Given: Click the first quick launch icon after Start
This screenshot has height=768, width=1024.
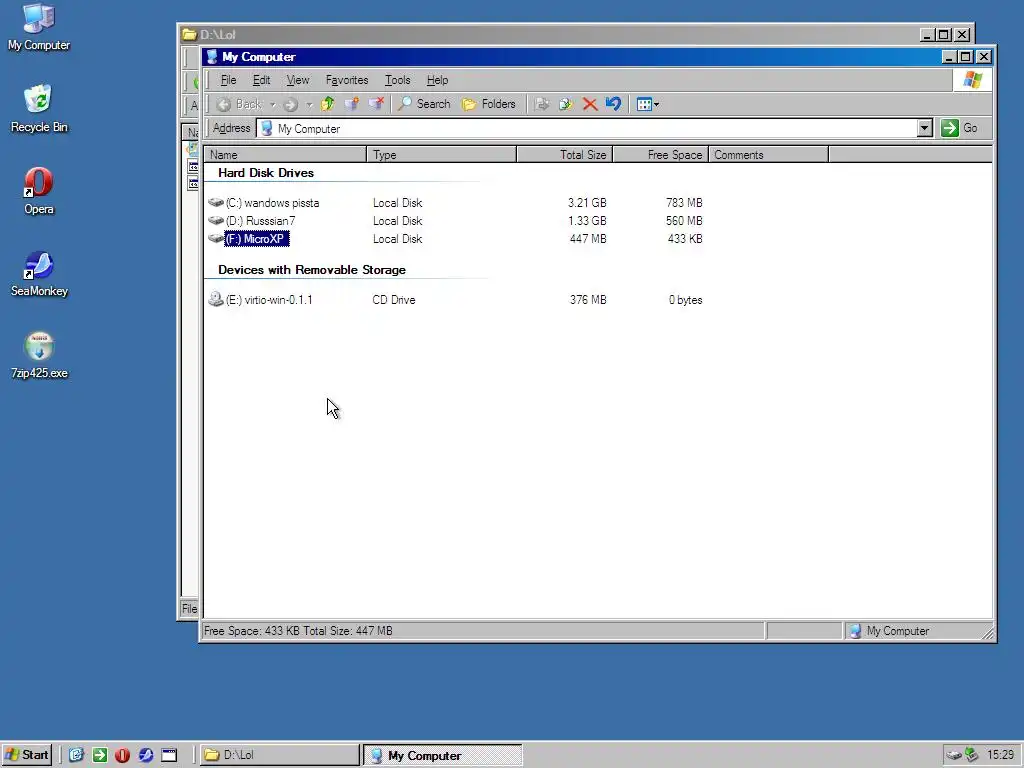Looking at the screenshot, I should click(76, 755).
